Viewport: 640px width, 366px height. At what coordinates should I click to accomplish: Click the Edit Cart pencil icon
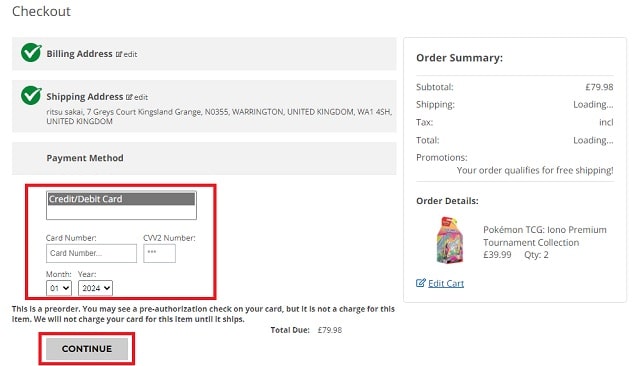point(420,283)
